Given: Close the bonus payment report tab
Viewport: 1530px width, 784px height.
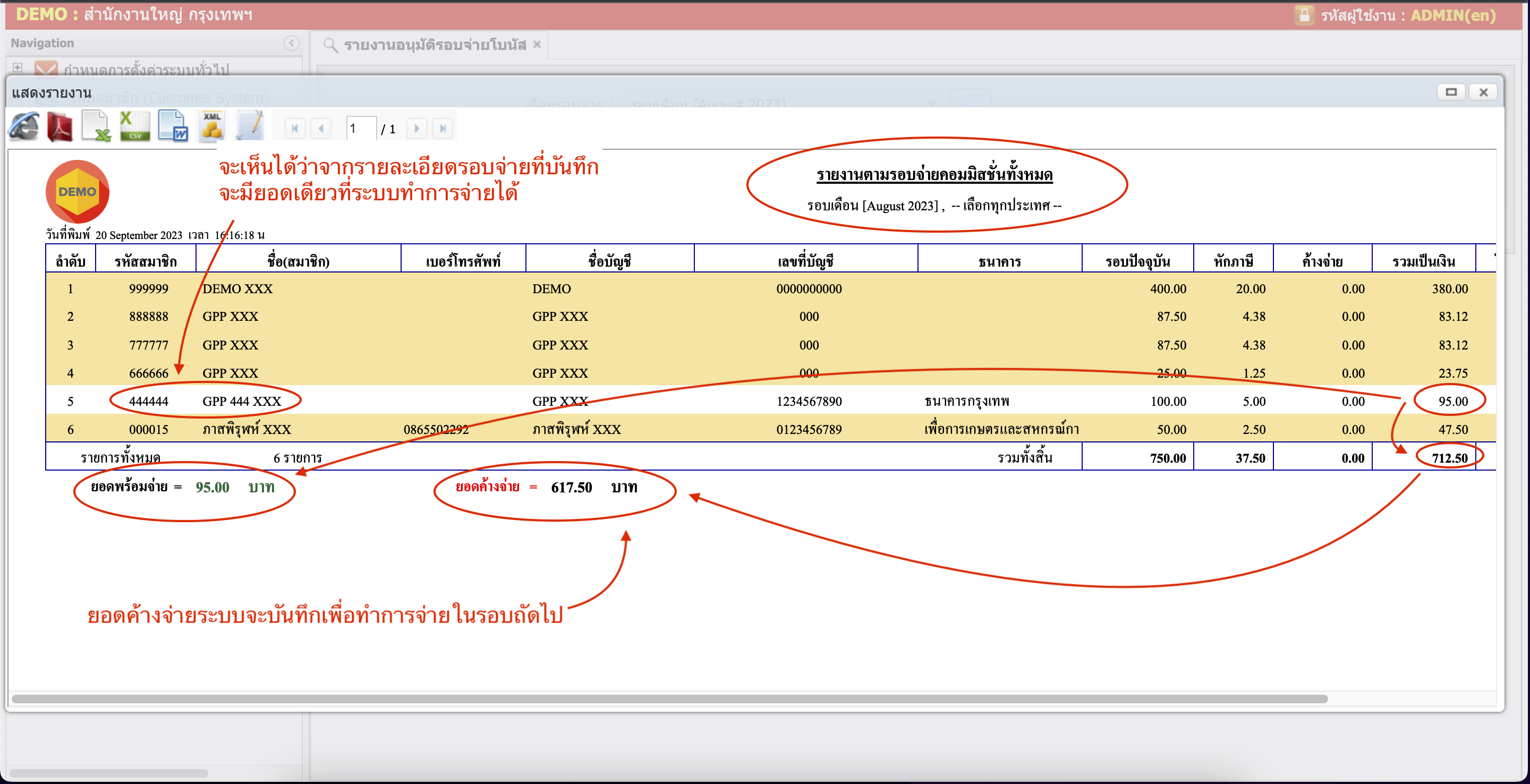Looking at the screenshot, I should coord(537,45).
